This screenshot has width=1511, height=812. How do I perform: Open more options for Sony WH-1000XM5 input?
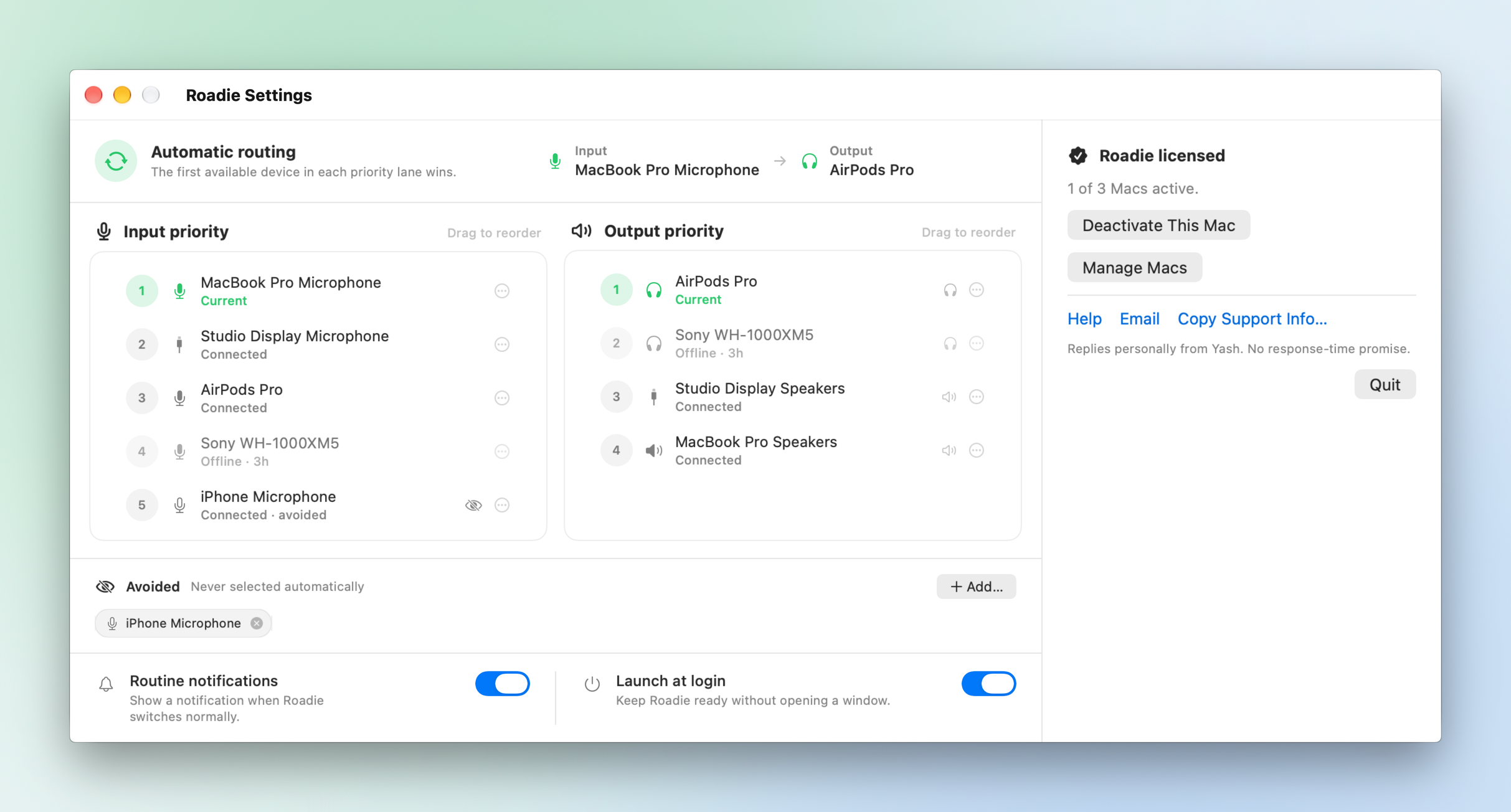click(x=502, y=451)
